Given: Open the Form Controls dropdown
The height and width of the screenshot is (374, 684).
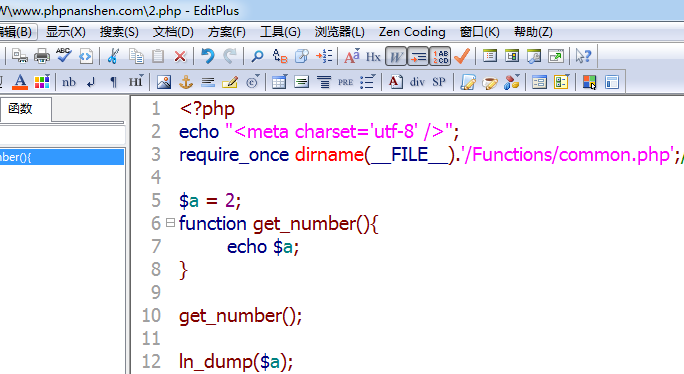Looking at the screenshot, I should coord(561,82).
